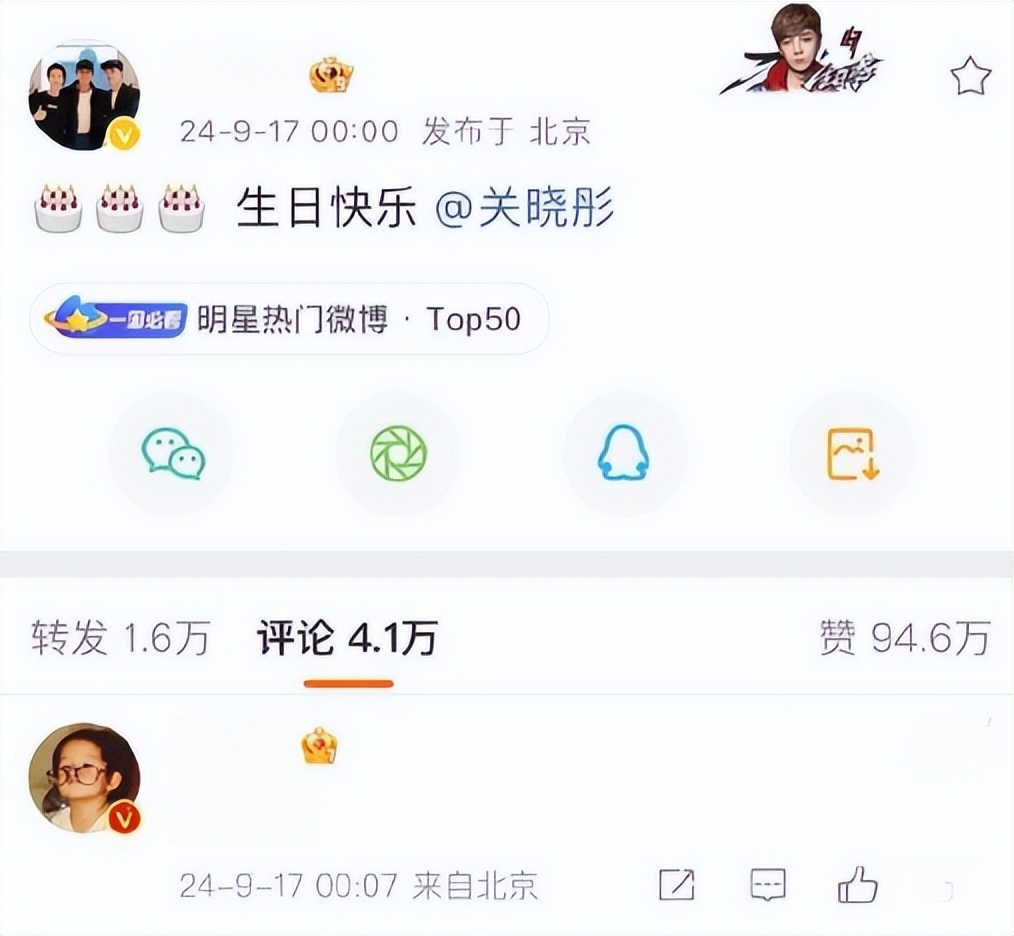The image size is (1014, 936).
Task: Open the 转发 1.6万 reposts tab
Action: pyautogui.click(x=120, y=637)
